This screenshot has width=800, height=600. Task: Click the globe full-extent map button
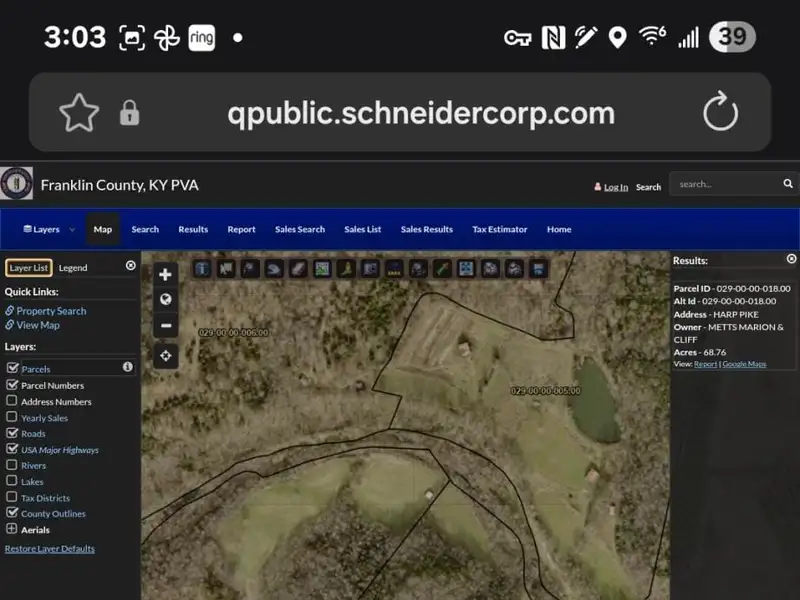click(x=166, y=299)
